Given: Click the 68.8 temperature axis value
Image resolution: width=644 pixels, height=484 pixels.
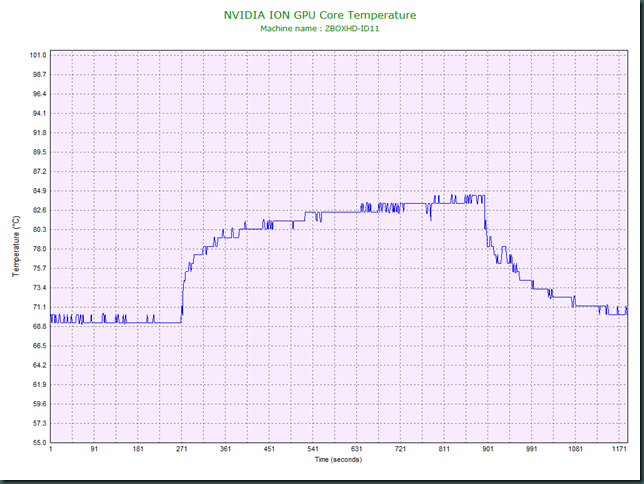Looking at the screenshot, I should (x=39, y=326).
